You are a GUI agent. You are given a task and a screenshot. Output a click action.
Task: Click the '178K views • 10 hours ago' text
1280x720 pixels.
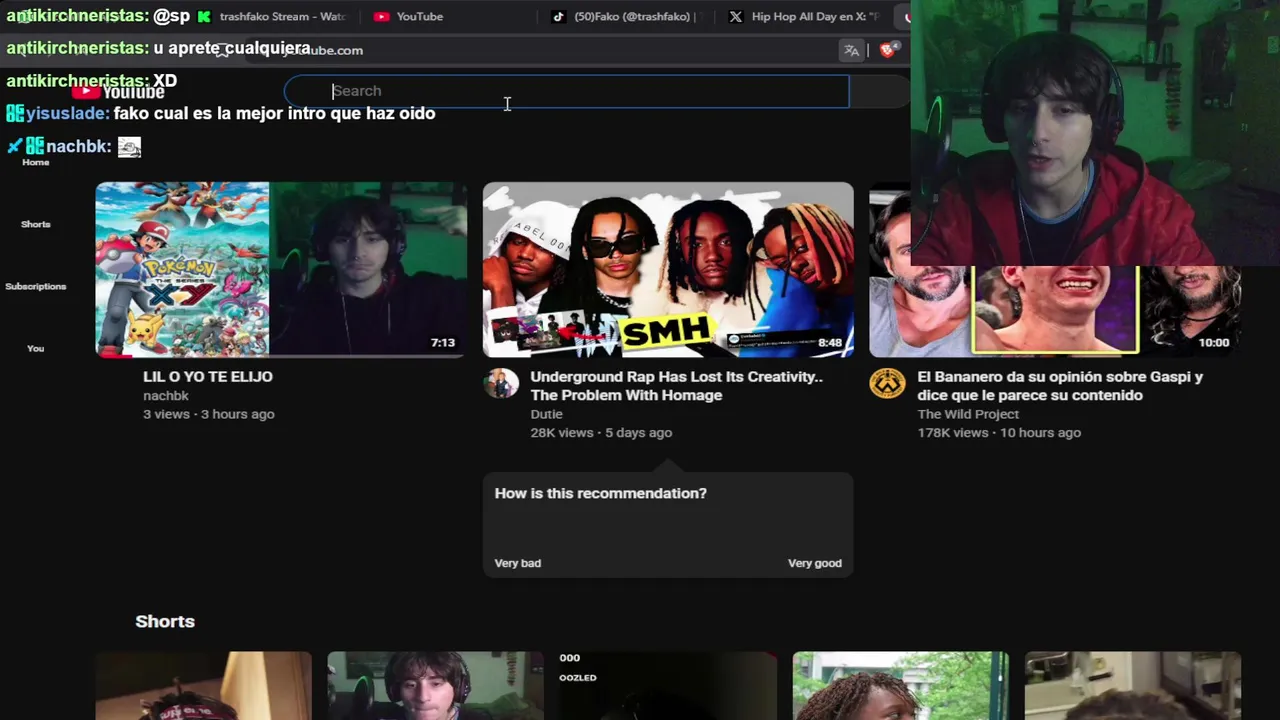pyautogui.click(x=999, y=433)
